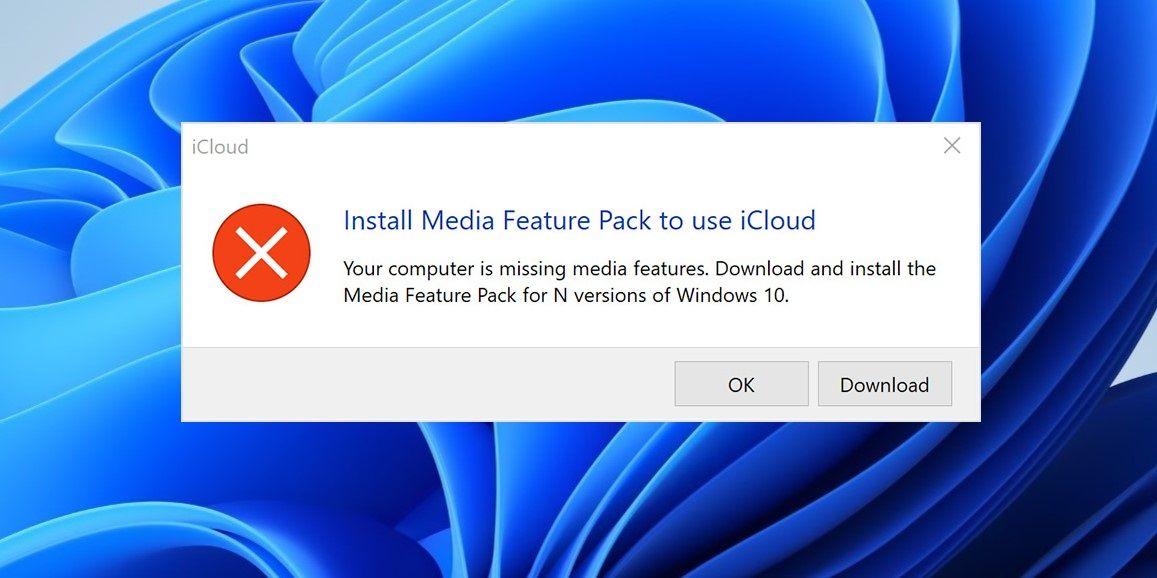Acknowledge the missing media features warning
This screenshot has height=578, width=1157.
741,384
